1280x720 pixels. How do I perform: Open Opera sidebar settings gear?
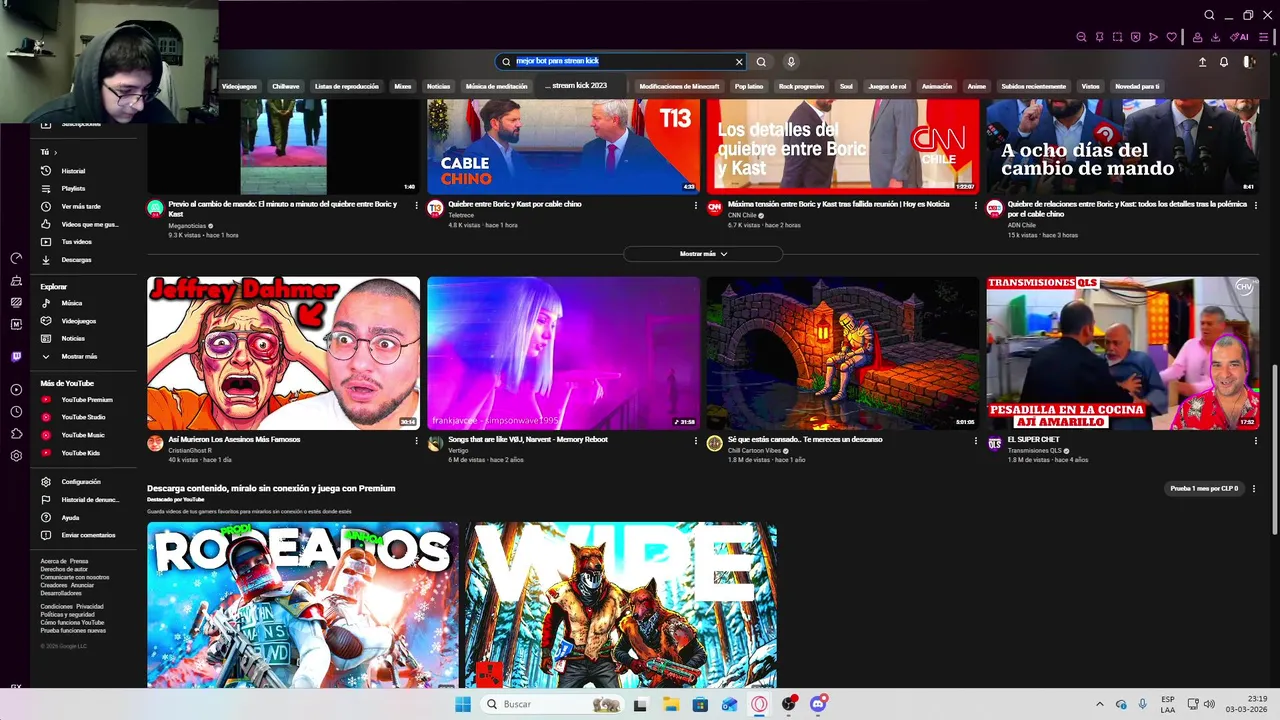[16, 456]
